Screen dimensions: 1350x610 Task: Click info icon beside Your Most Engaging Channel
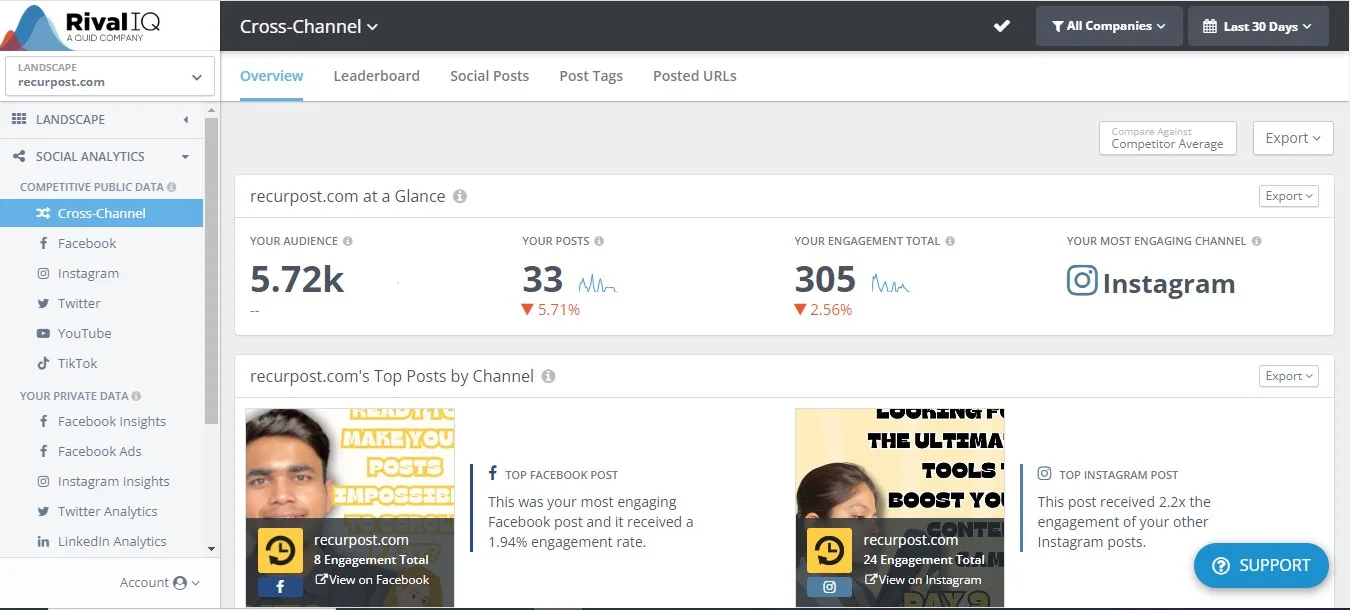tap(1257, 241)
